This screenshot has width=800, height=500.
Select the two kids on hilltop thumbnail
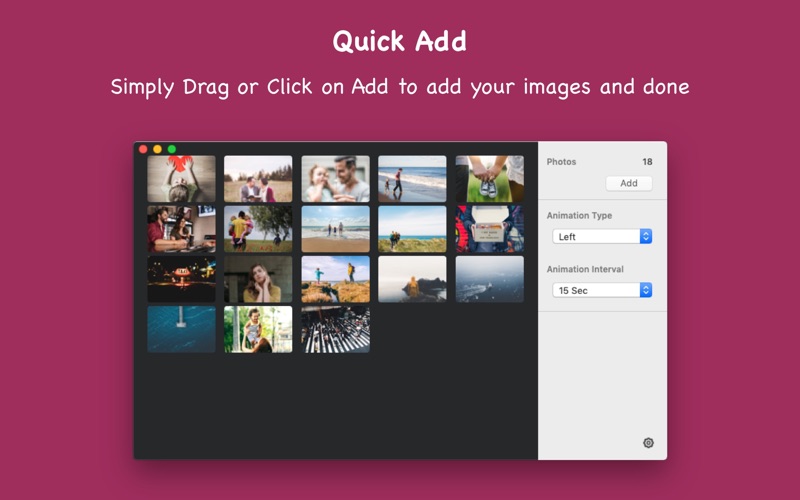tap(335, 279)
